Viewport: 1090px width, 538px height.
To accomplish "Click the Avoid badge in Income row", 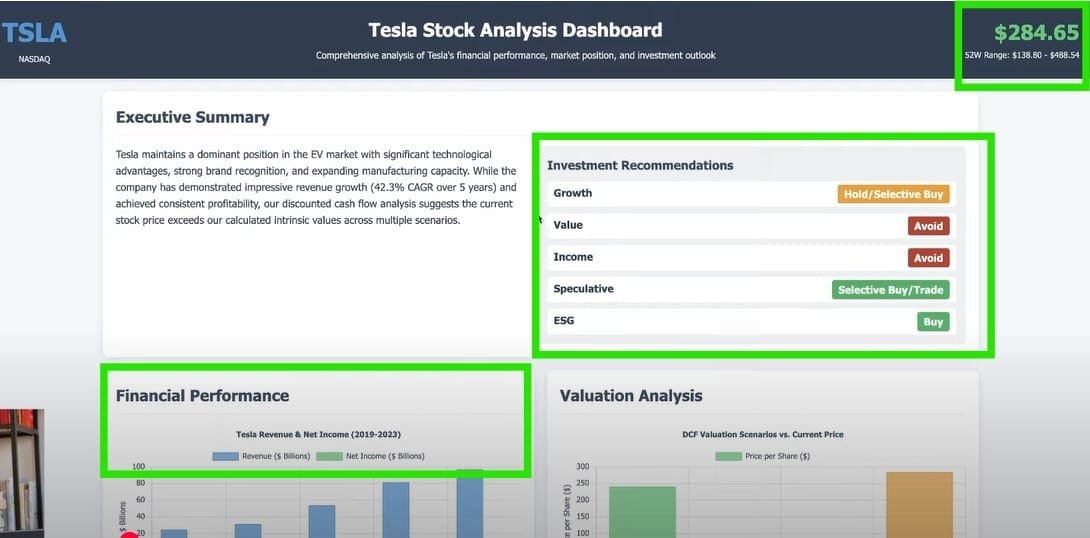I will tap(928, 258).
